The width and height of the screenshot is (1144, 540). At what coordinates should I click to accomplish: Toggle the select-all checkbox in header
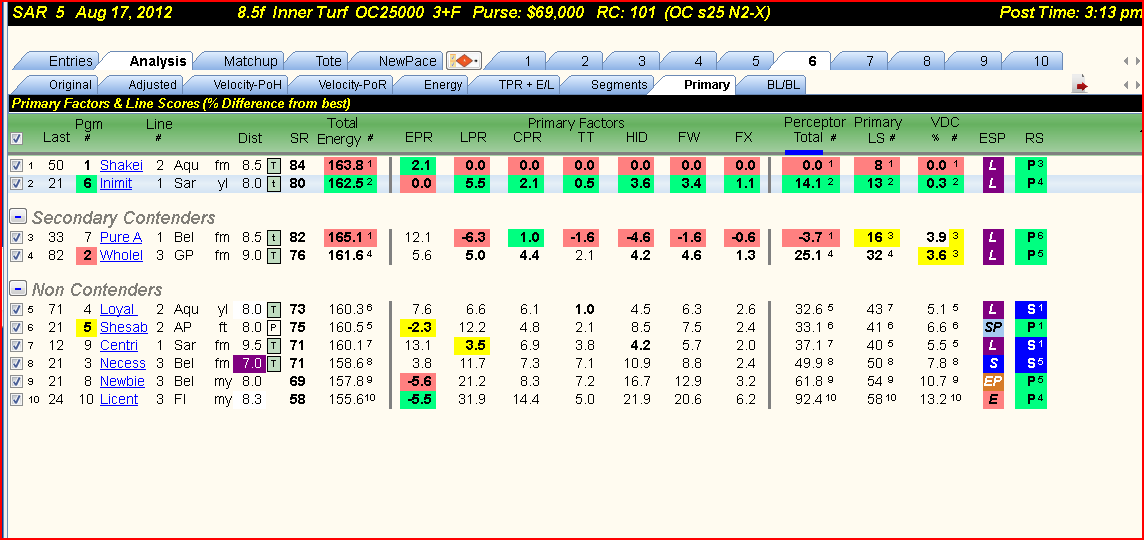(x=16, y=138)
